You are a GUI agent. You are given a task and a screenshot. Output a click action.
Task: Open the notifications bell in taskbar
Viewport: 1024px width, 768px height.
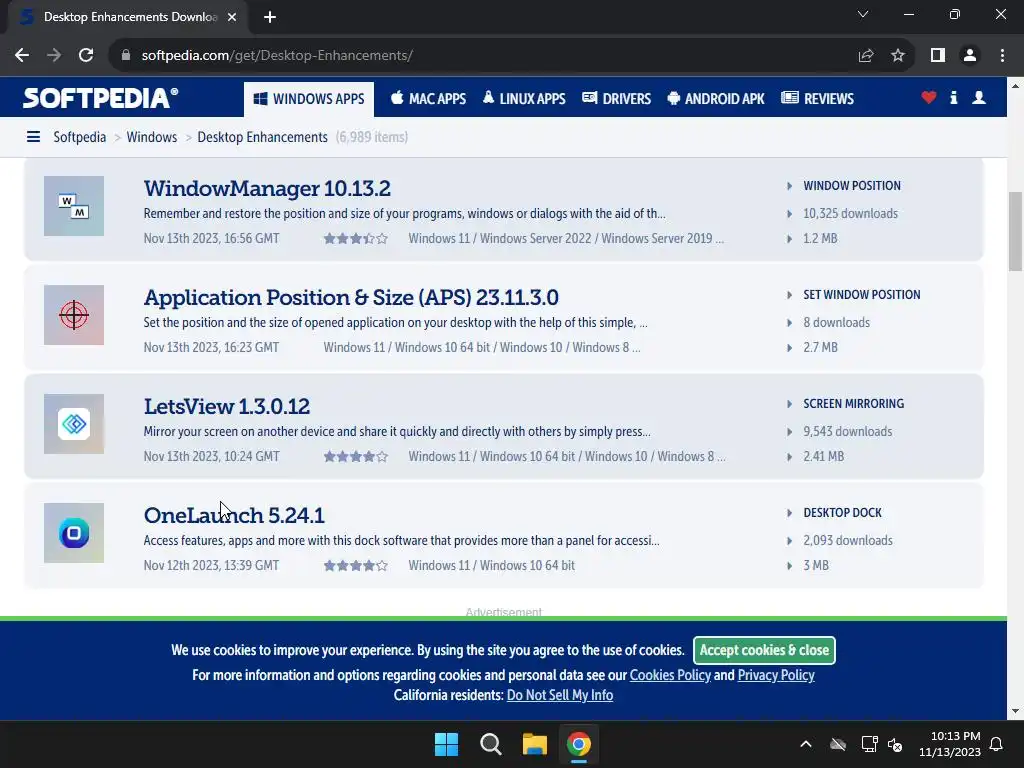[x=997, y=744]
